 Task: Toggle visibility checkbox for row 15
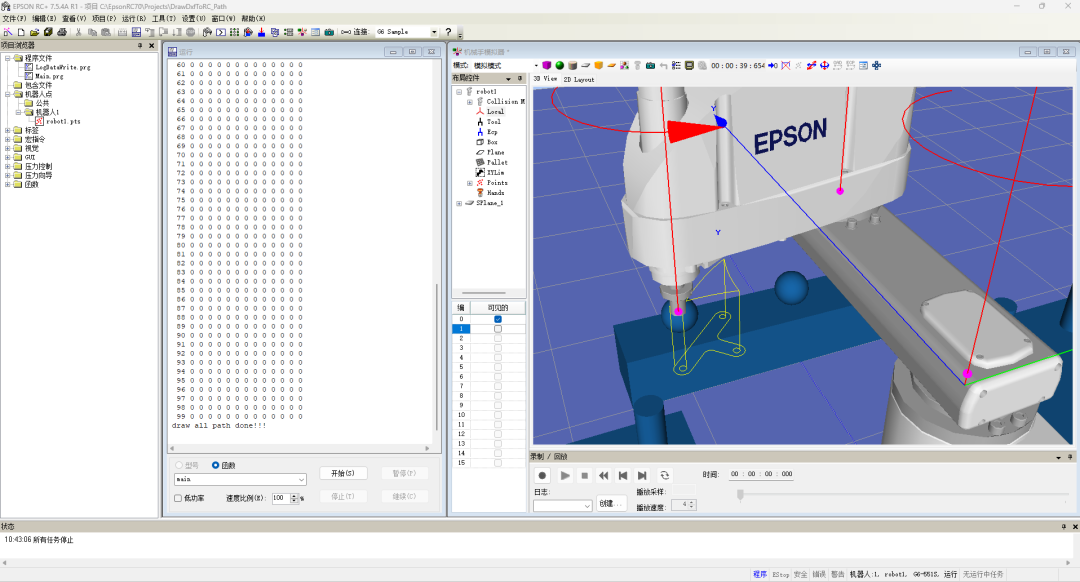(x=498, y=463)
